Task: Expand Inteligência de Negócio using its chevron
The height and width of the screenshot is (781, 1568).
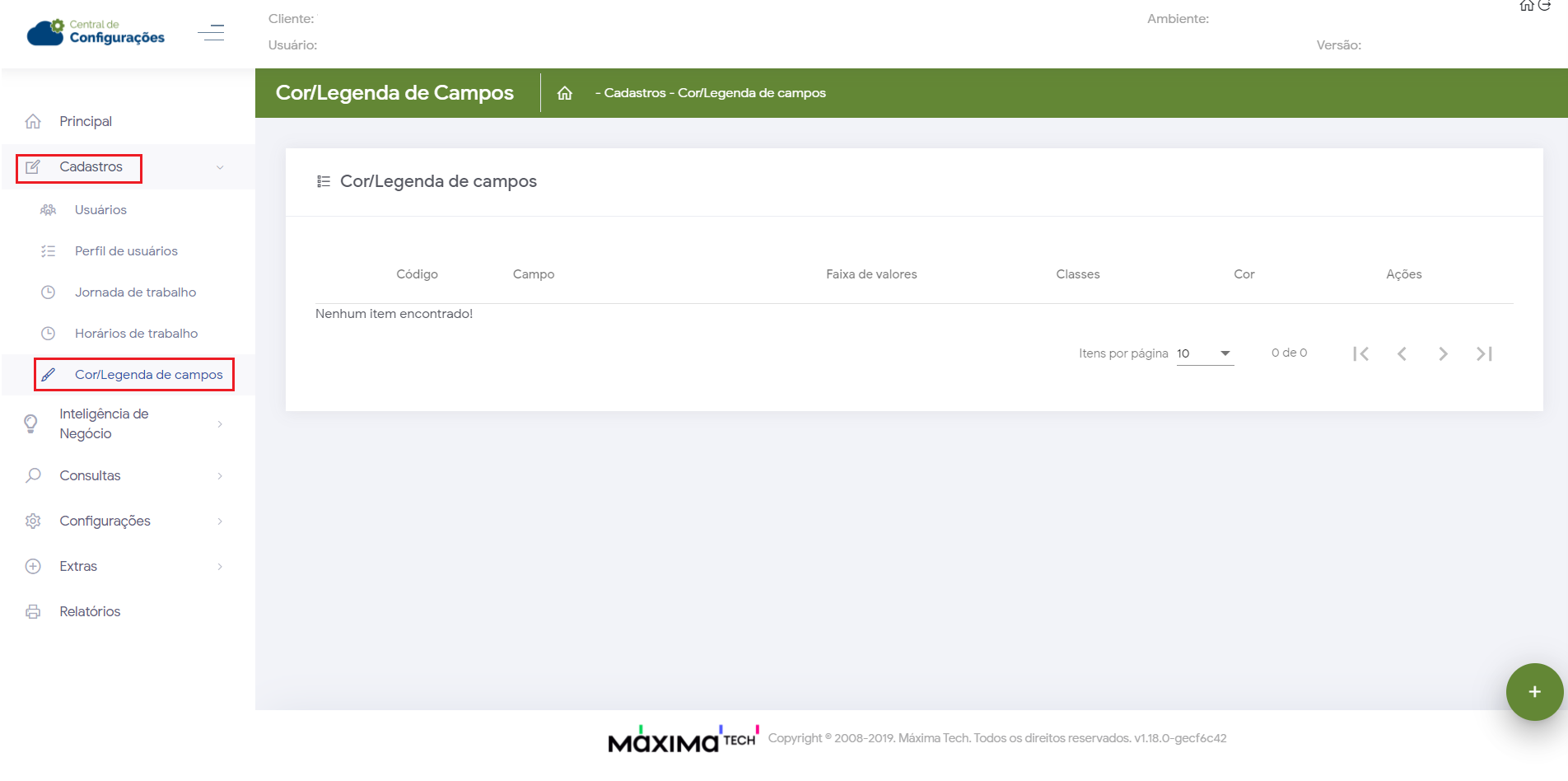Action: (x=220, y=424)
